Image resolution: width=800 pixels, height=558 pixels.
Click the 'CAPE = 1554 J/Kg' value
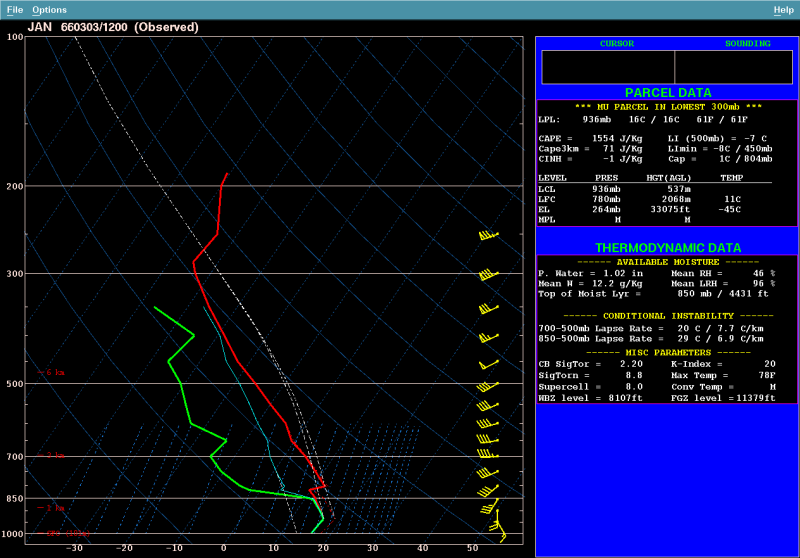click(590, 138)
